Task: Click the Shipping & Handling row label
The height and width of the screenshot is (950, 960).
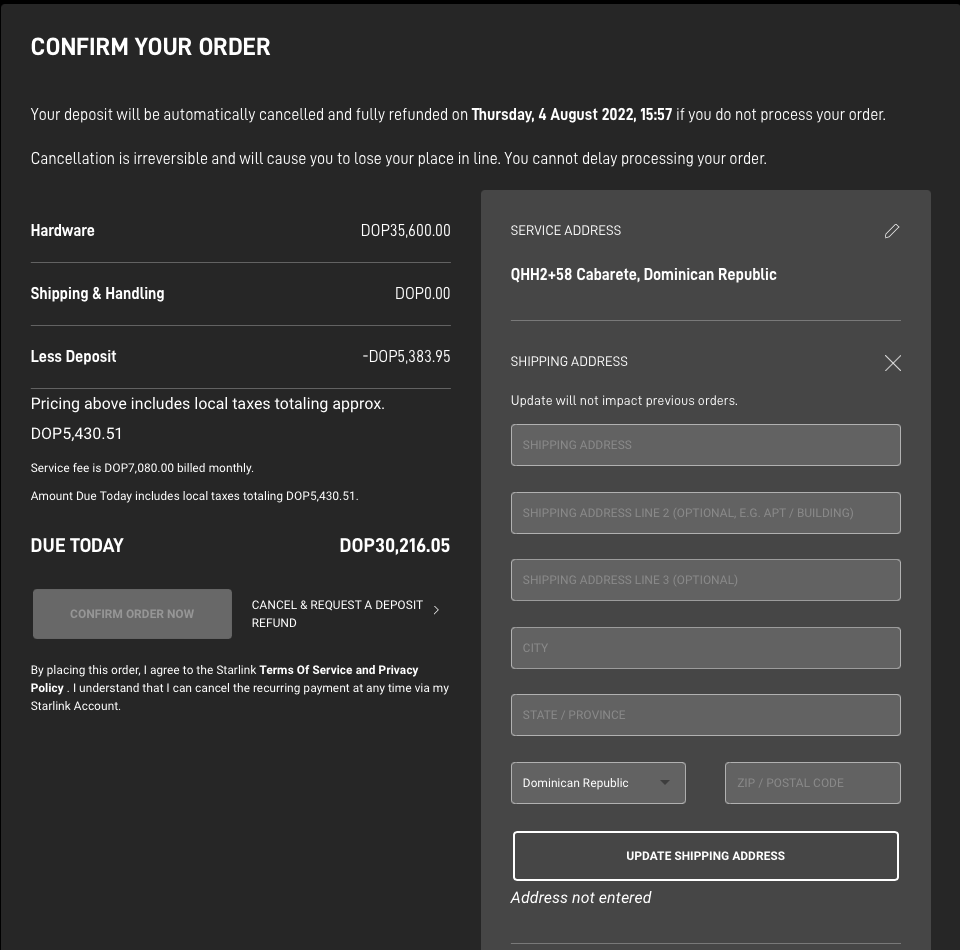Action: coord(97,294)
